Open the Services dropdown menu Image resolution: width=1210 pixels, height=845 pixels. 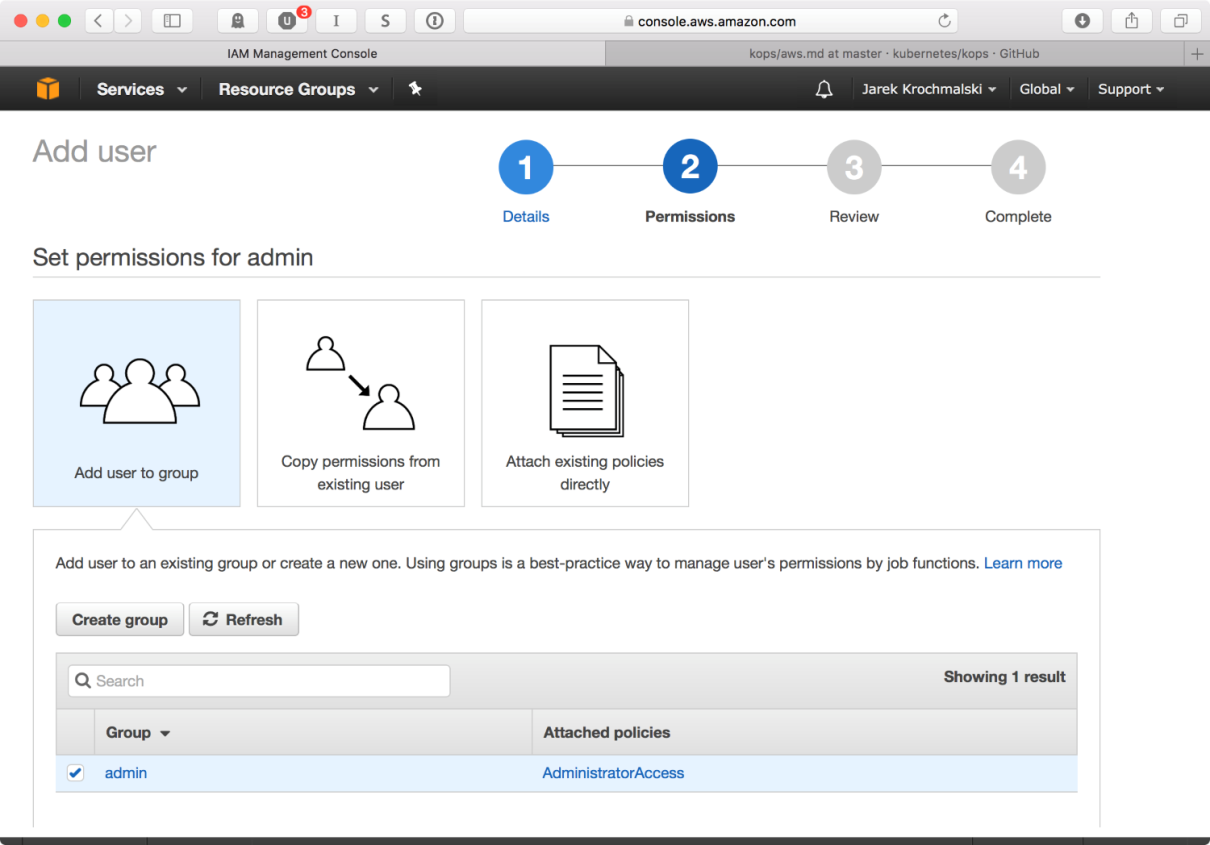pos(142,89)
